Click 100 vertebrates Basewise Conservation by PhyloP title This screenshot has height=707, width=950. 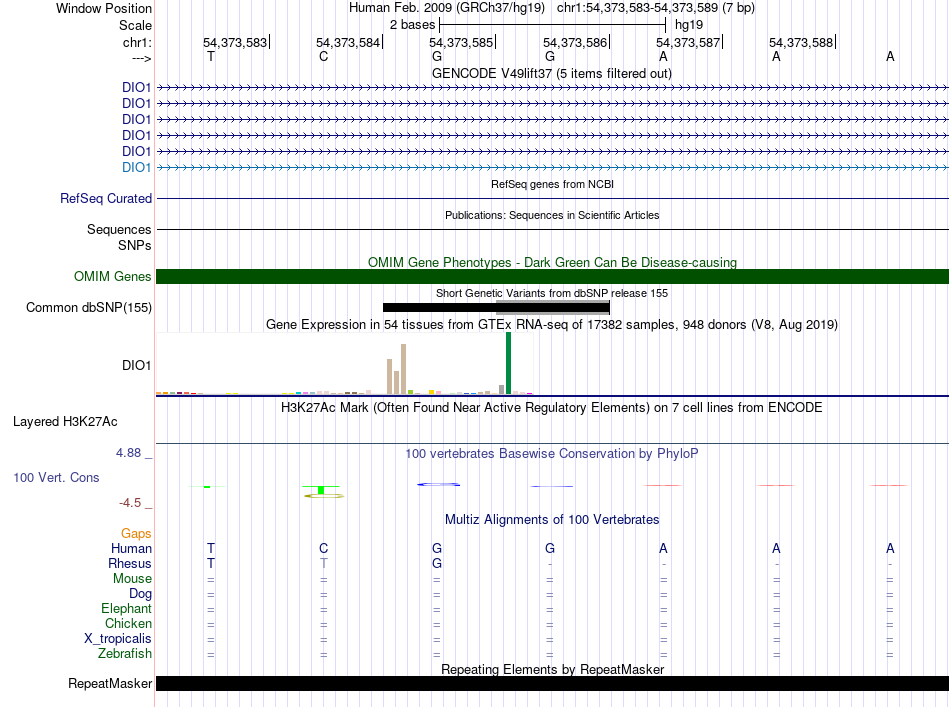[x=551, y=454]
